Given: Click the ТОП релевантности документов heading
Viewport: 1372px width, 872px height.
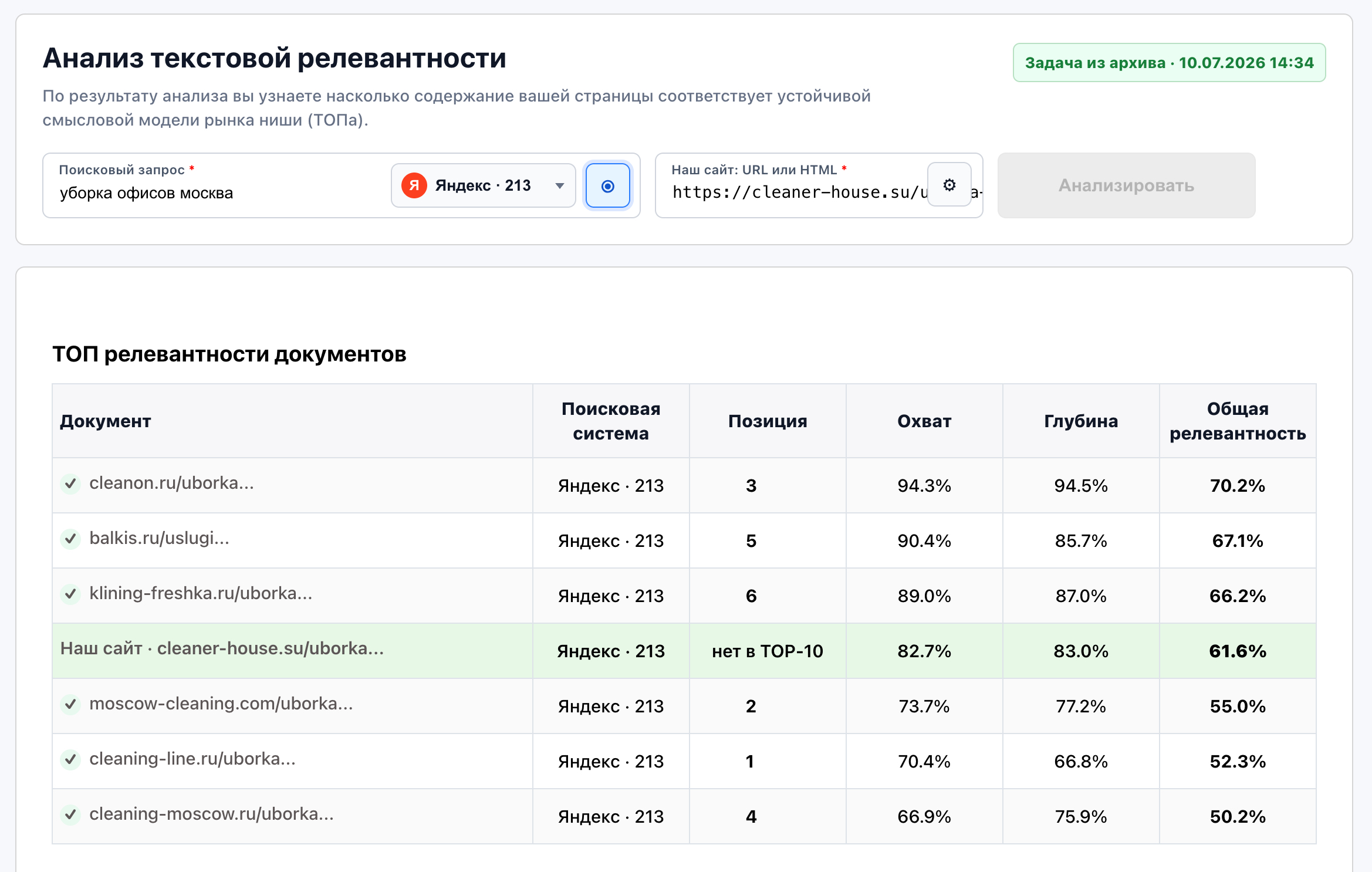Looking at the screenshot, I should tap(229, 354).
